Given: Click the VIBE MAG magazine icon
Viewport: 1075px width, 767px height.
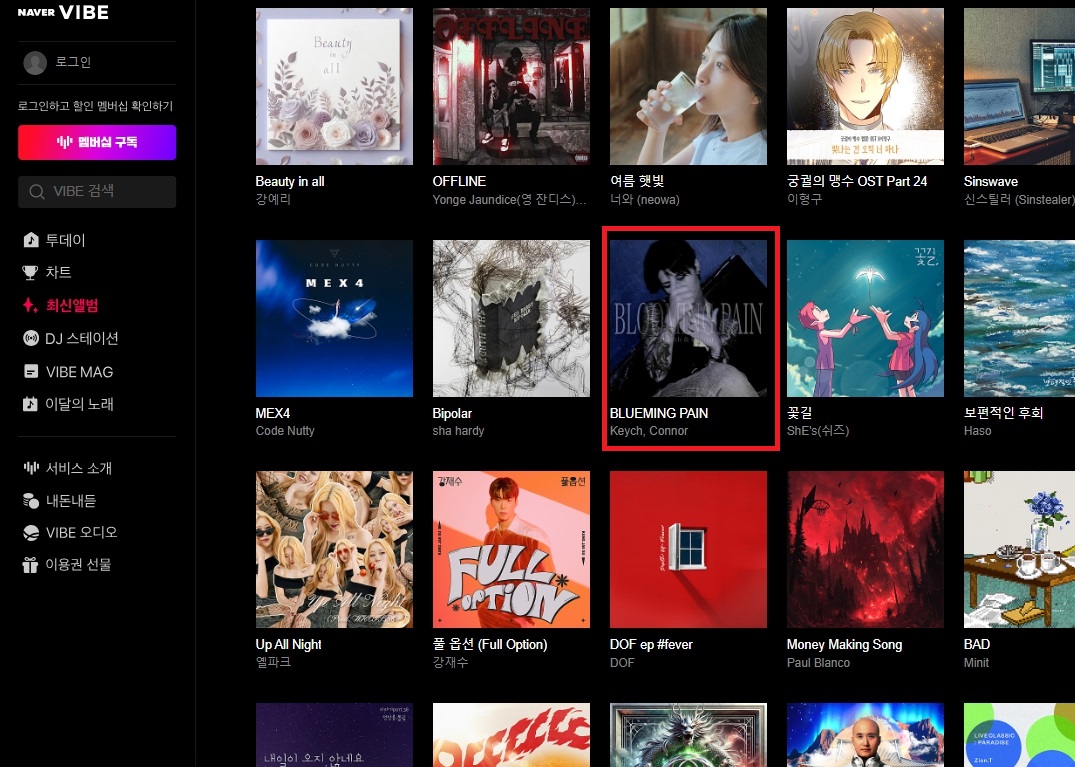Looking at the screenshot, I should 31,372.
